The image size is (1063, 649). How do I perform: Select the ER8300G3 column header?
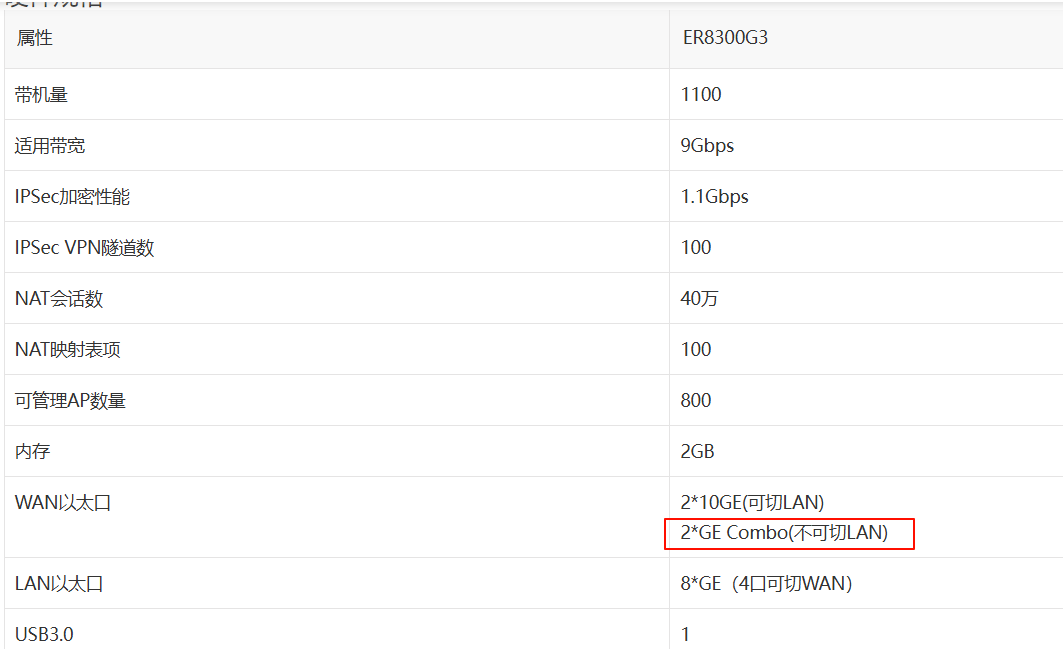click(724, 39)
